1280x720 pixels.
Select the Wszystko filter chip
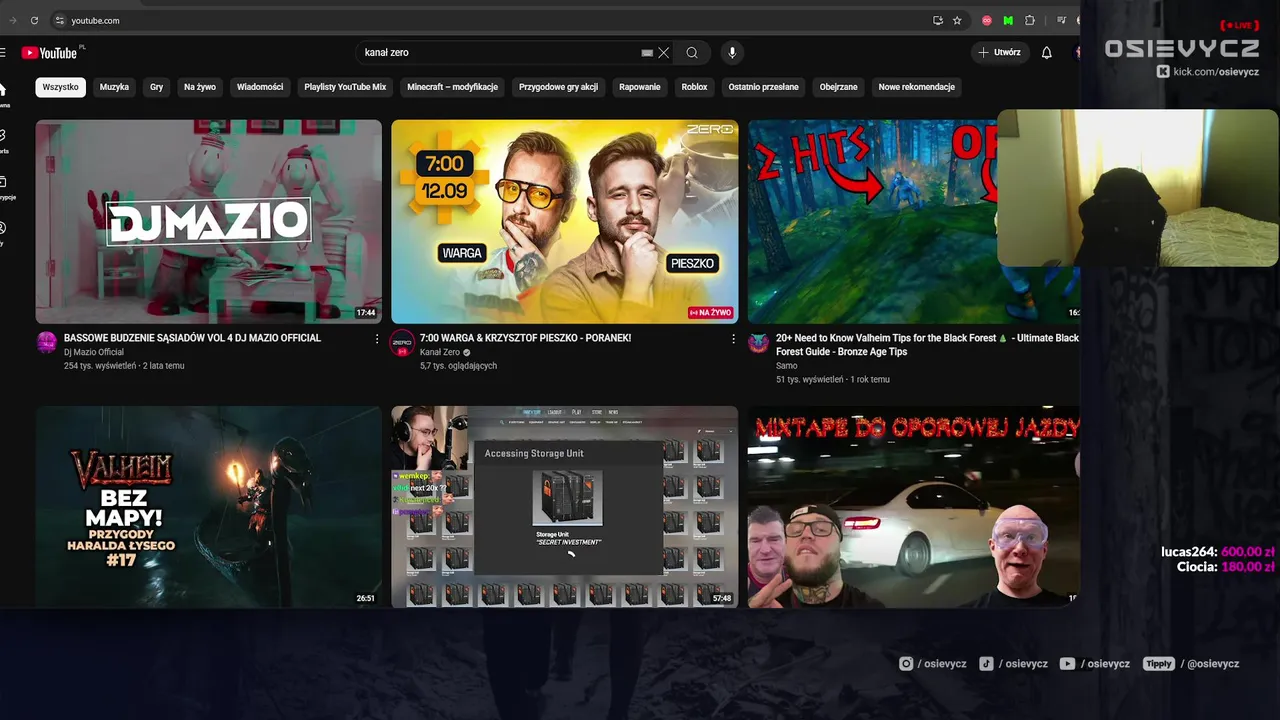point(60,87)
